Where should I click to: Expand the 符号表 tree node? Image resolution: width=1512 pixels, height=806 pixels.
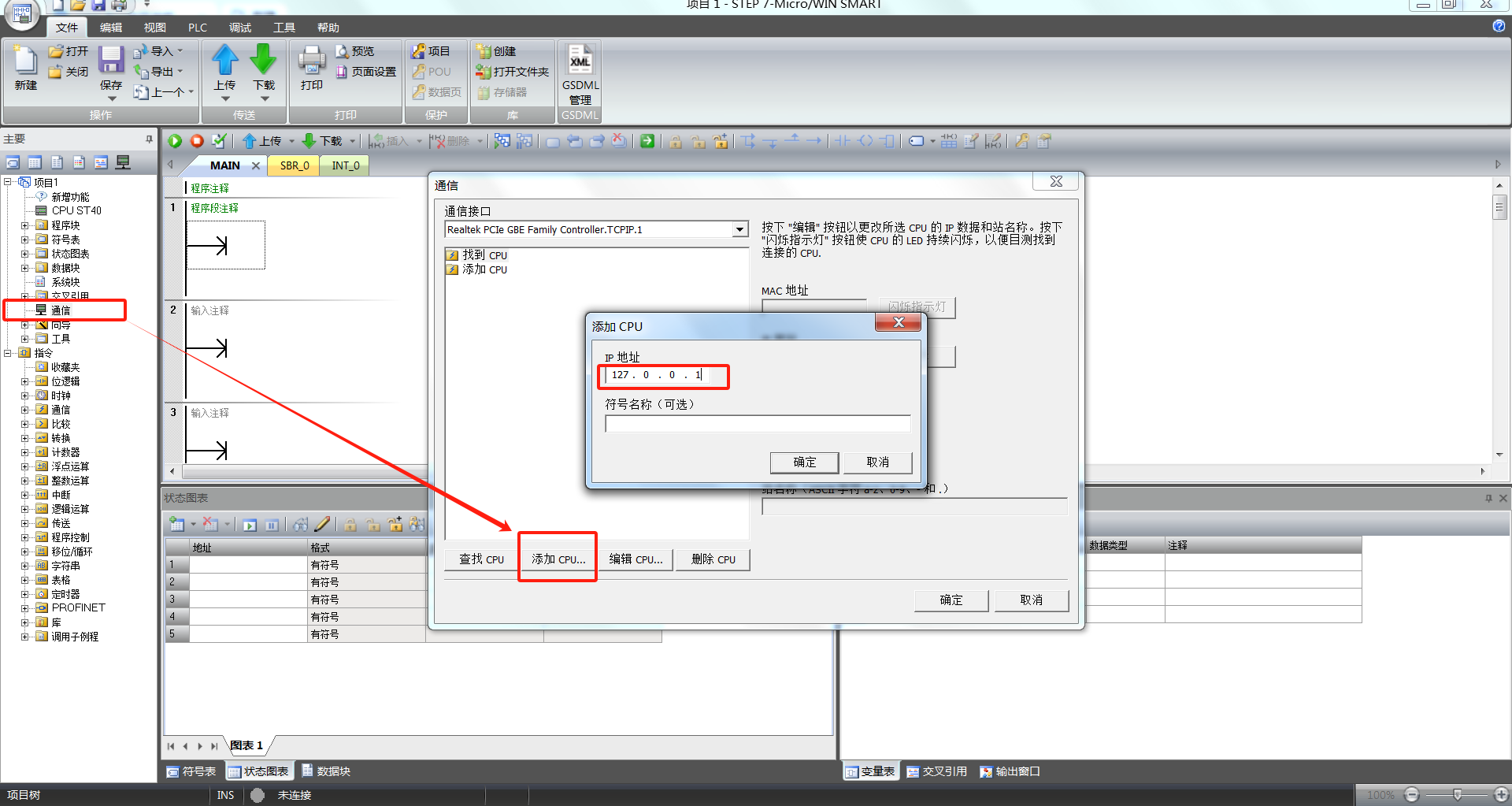25,240
